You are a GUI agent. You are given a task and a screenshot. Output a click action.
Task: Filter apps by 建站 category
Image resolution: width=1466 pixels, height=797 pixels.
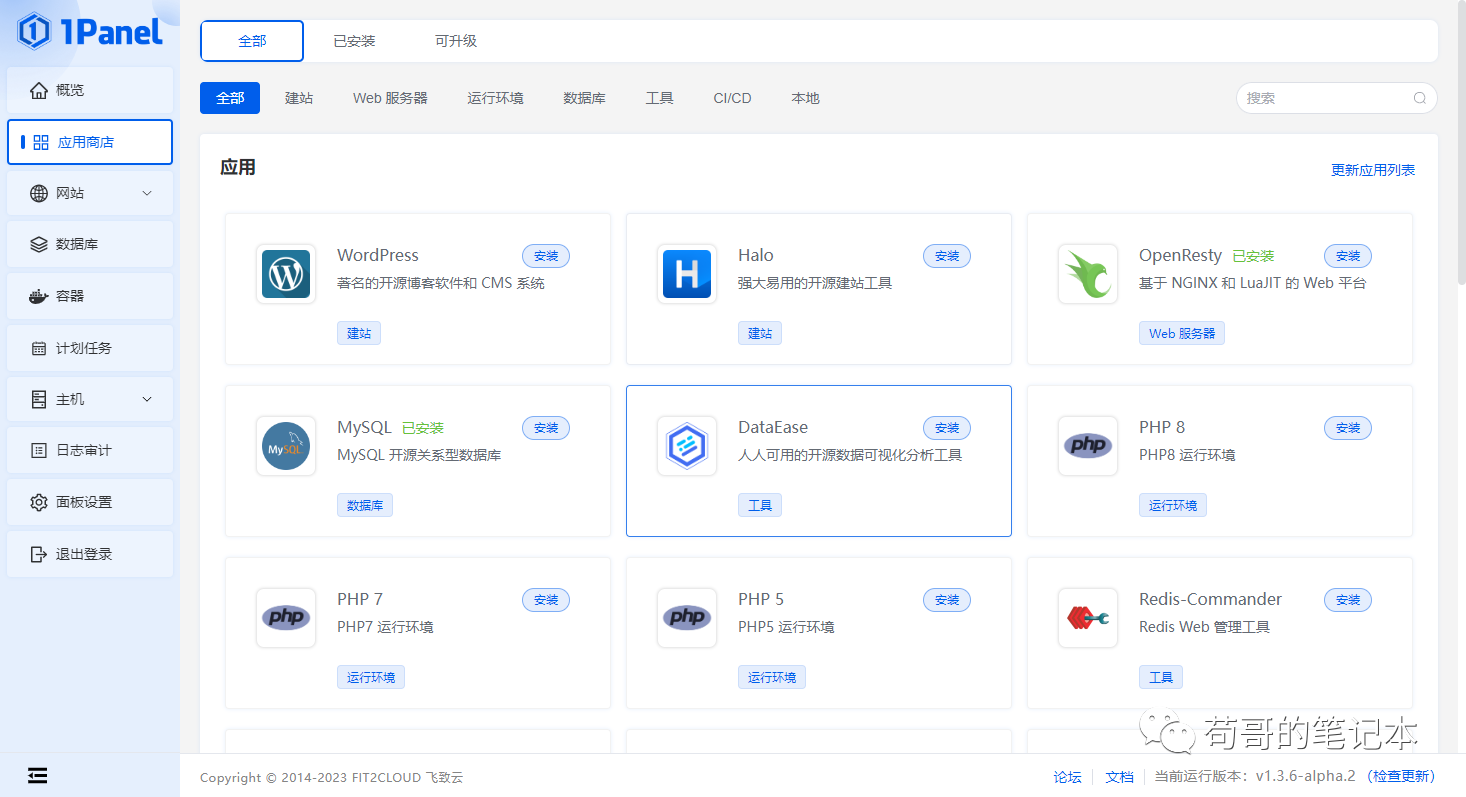pos(299,98)
